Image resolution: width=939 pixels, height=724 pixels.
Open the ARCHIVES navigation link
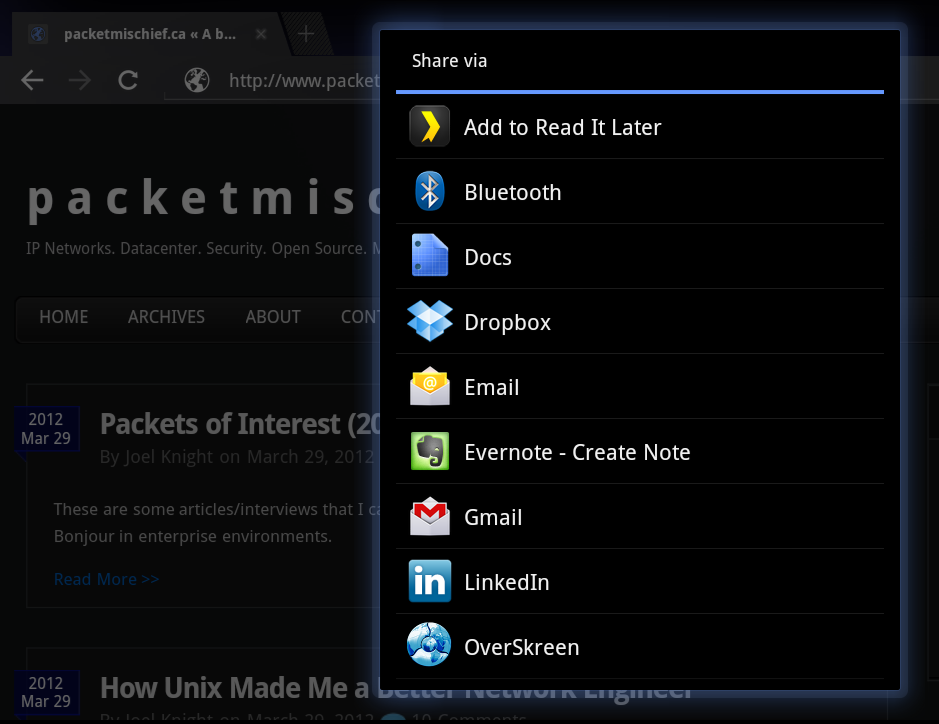pyautogui.click(x=166, y=317)
